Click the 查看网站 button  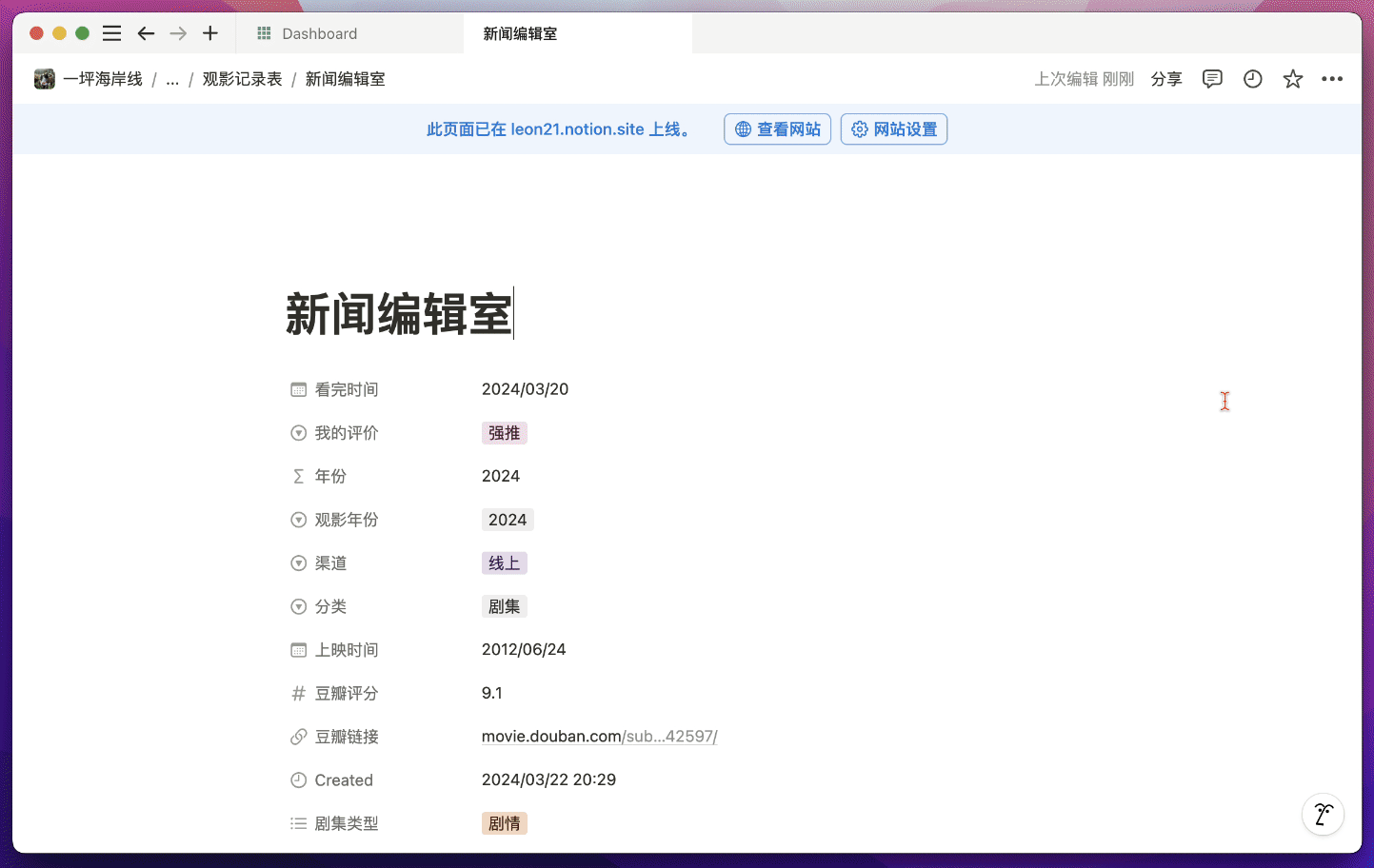[x=777, y=129]
